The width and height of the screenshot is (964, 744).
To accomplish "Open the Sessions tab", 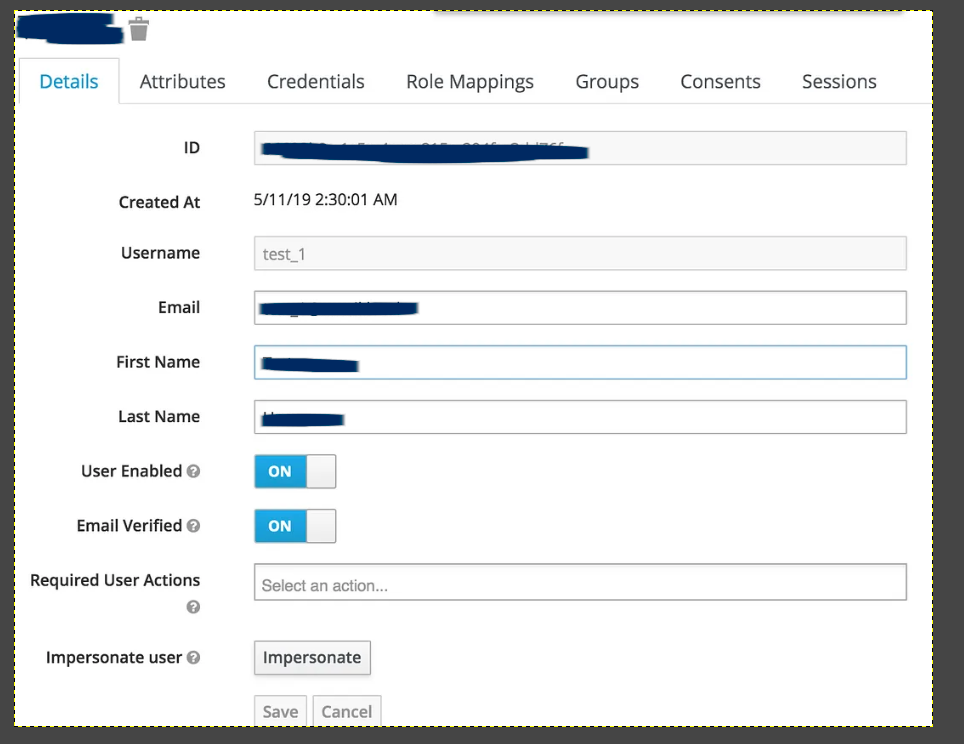I will click(x=839, y=82).
